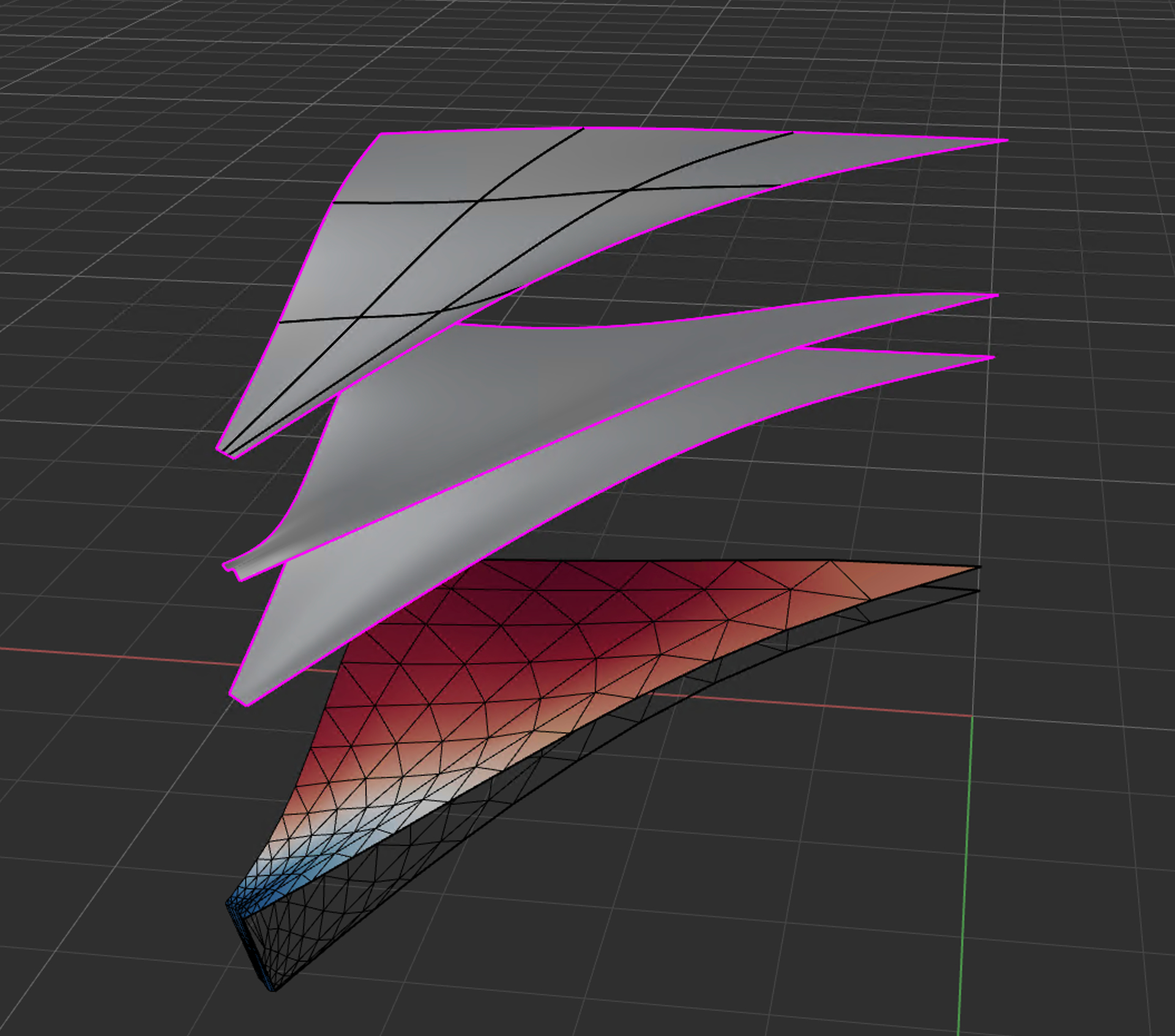Click the upper-left corner of the top surface
The height and width of the screenshot is (1036, 1175).
pos(384,136)
